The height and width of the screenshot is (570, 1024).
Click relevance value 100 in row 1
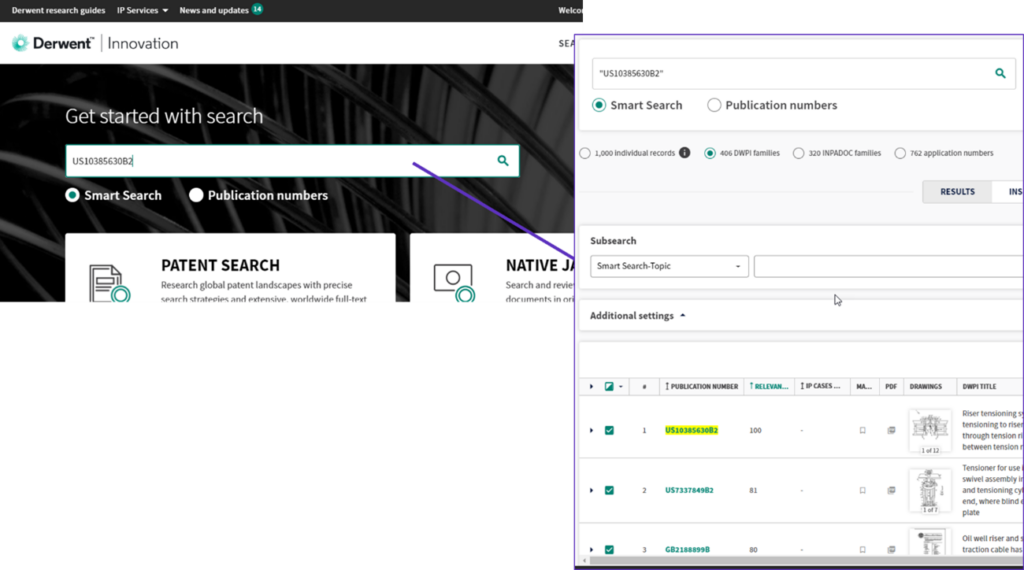[x=755, y=430]
